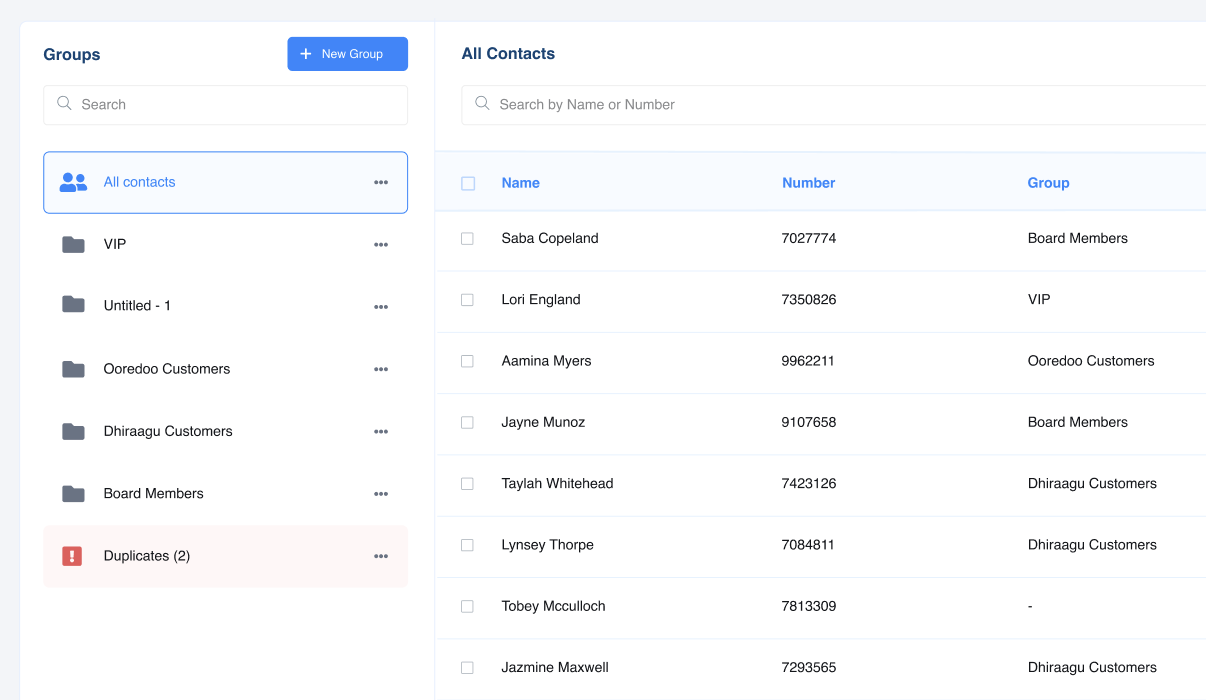Viewport: 1206px width, 700px height.
Task: Open the three-dot menu for VIP group
Action: [x=381, y=244]
